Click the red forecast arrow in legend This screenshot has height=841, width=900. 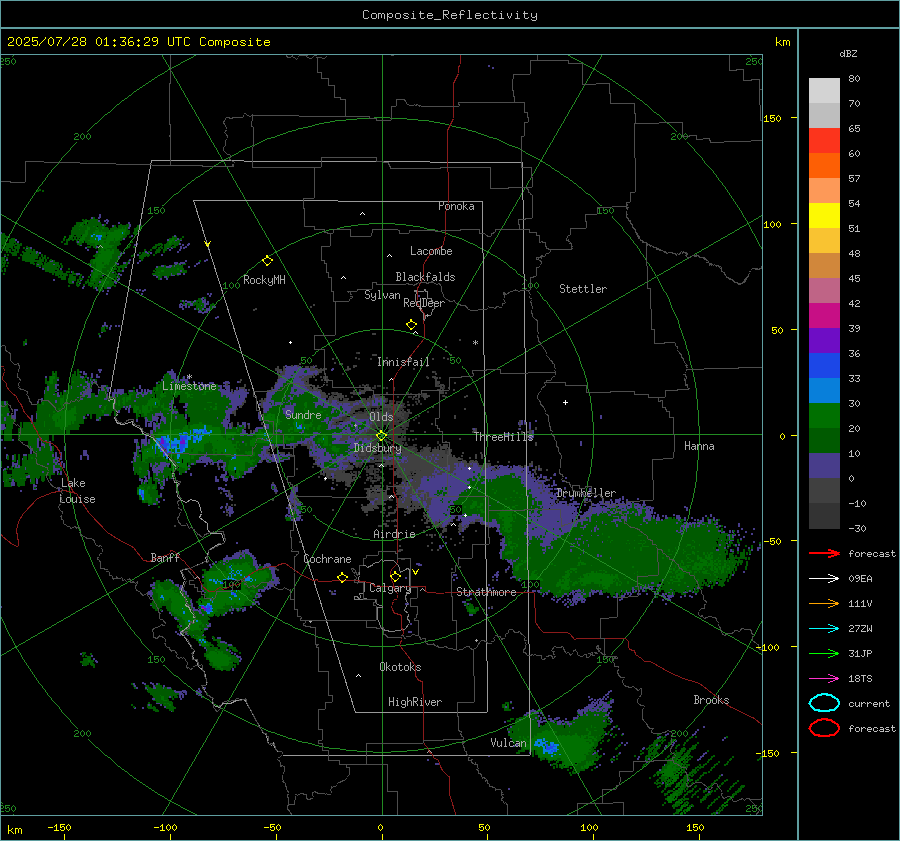pos(824,553)
